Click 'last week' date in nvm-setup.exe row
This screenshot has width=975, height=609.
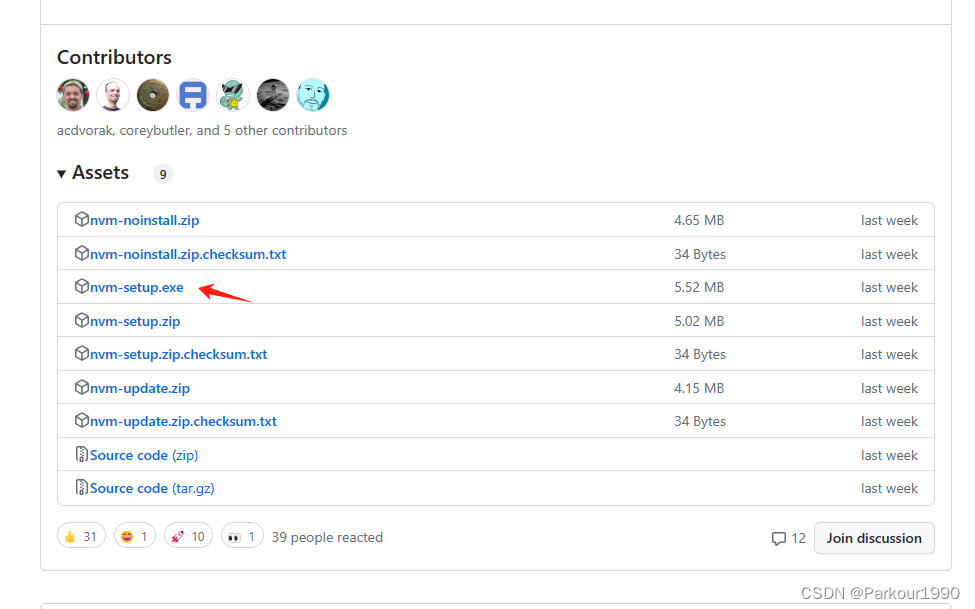click(x=889, y=287)
